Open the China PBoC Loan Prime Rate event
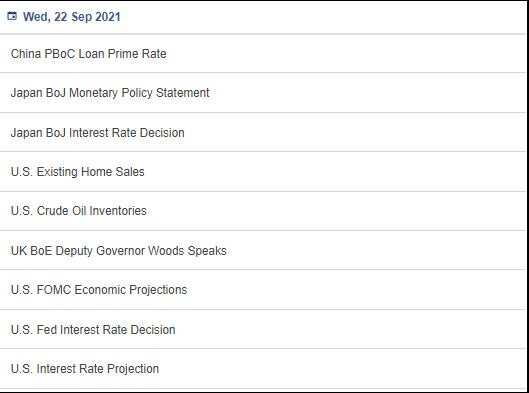Viewport: 529px width, 393px height. point(263,54)
